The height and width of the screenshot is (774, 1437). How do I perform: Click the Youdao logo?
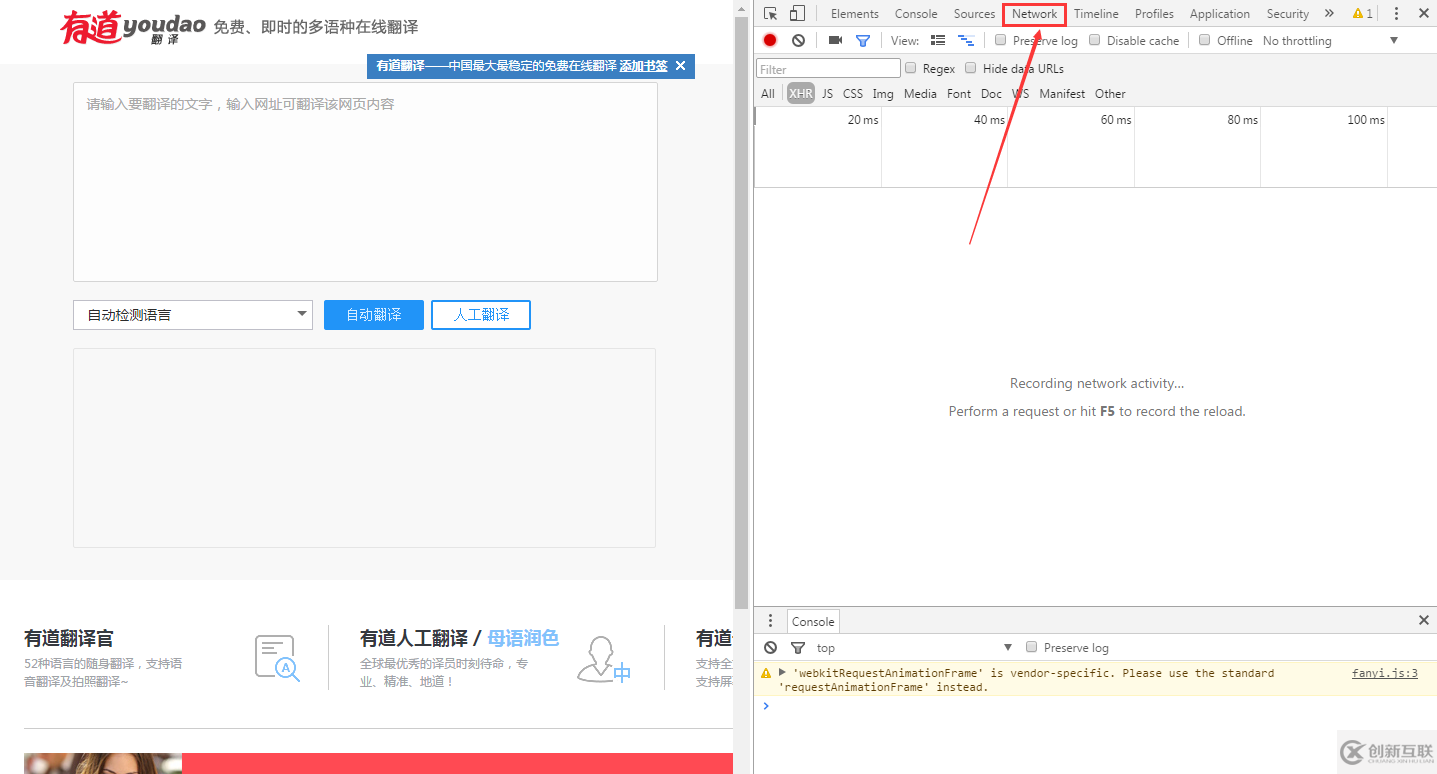[134, 28]
